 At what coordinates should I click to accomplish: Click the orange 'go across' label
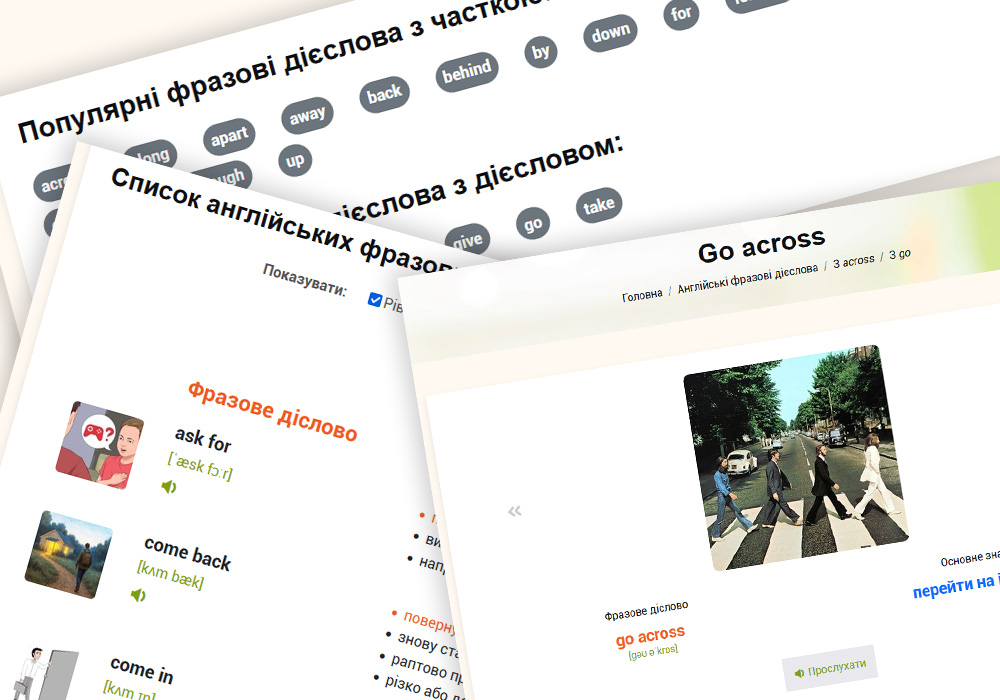pos(651,635)
